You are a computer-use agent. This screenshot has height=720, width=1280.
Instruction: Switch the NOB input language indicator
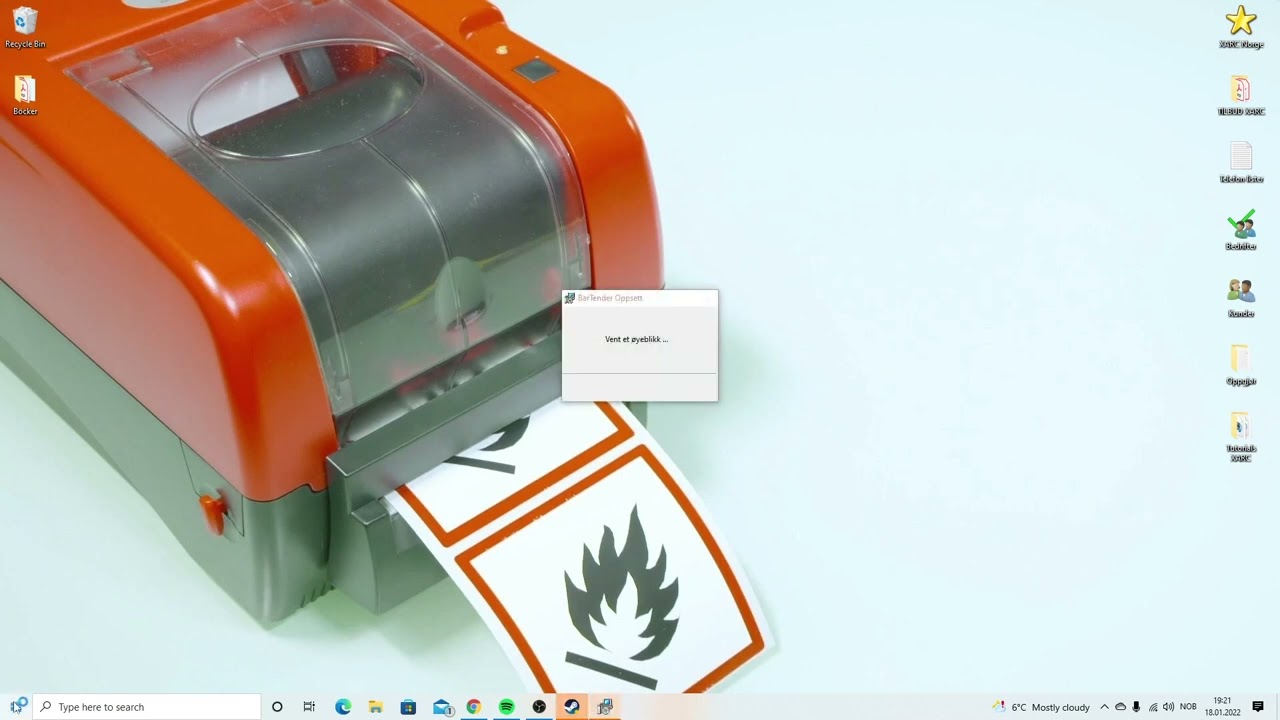(1188, 707)
